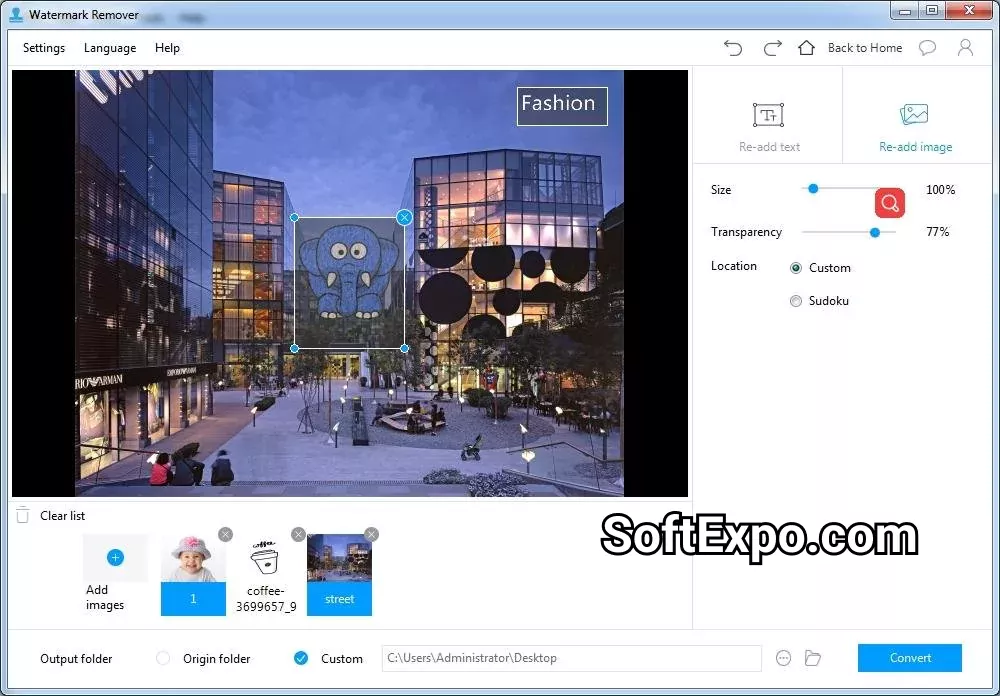1000x696 pixels.
Task: Open the feedback chat bubble icon
Action: point(928,47)
